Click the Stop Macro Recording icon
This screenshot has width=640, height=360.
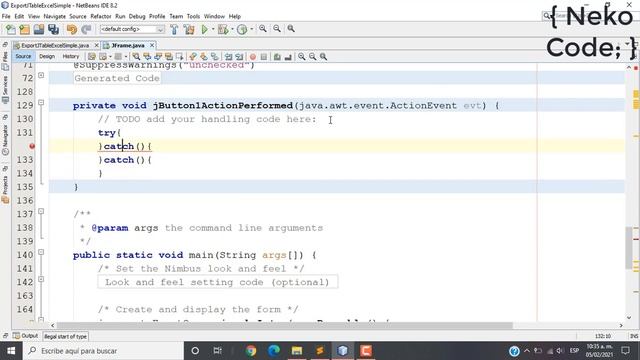pyautogui.click(x=264, y=57)
